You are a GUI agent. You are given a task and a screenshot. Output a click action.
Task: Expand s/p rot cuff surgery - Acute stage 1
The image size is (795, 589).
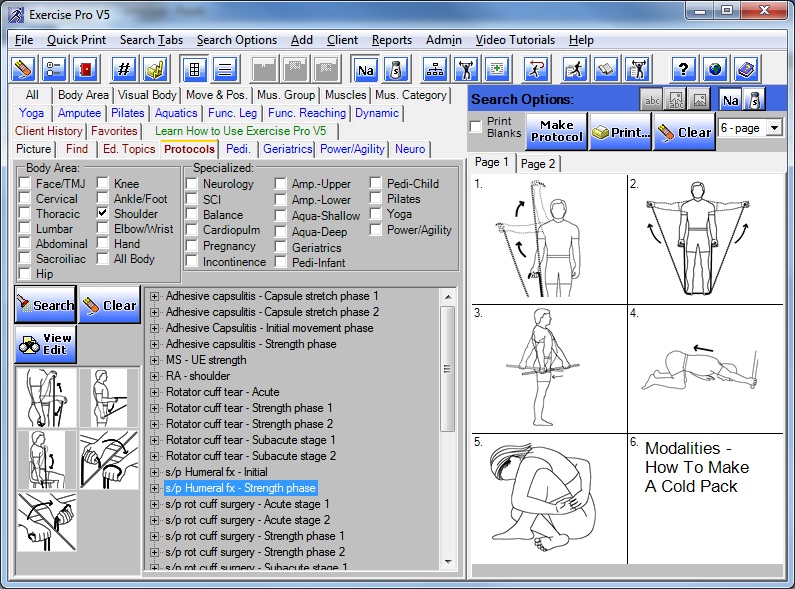tap(154, 504)
